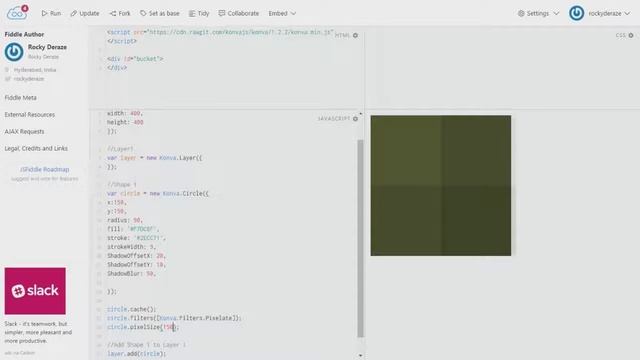640x360 pixels.
Task: Click the Settings gear icon in top bar
Action: click(521, 13)
